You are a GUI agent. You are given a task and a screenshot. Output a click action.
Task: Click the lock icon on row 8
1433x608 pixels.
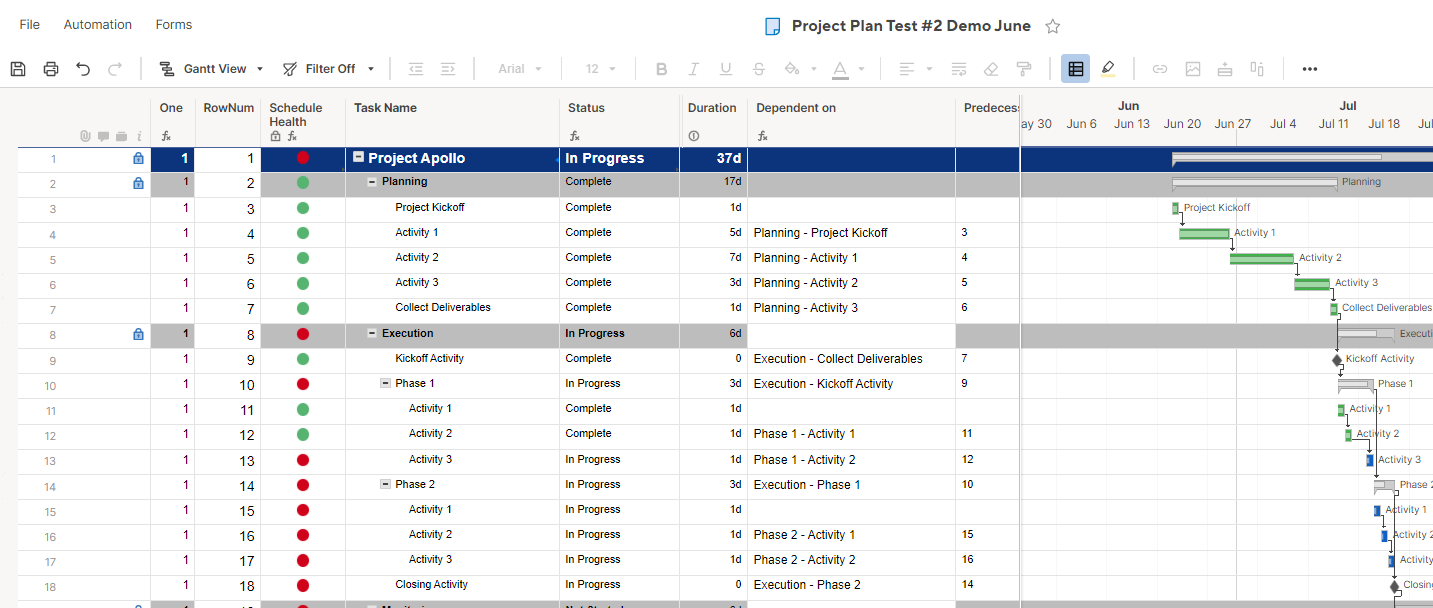pyautogui.click(x=138, y=334)
